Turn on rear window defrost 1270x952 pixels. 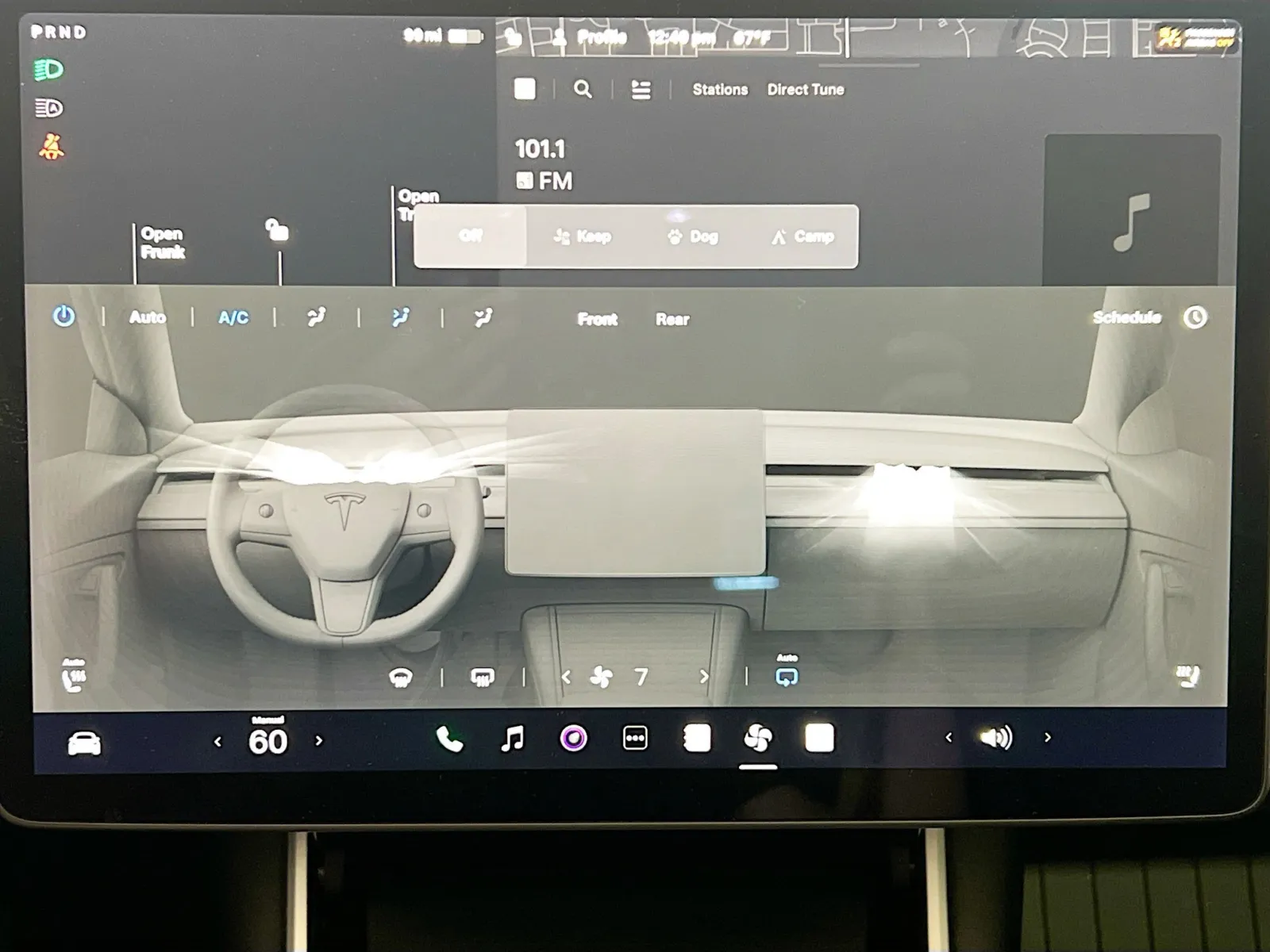pos(483,678)
